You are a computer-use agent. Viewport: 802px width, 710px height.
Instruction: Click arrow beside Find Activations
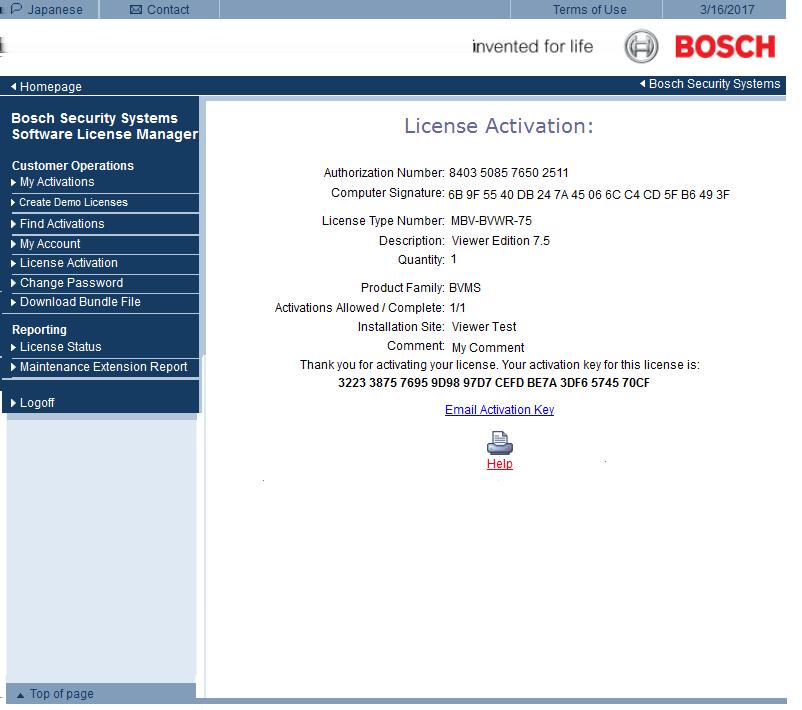coord(13,224)
